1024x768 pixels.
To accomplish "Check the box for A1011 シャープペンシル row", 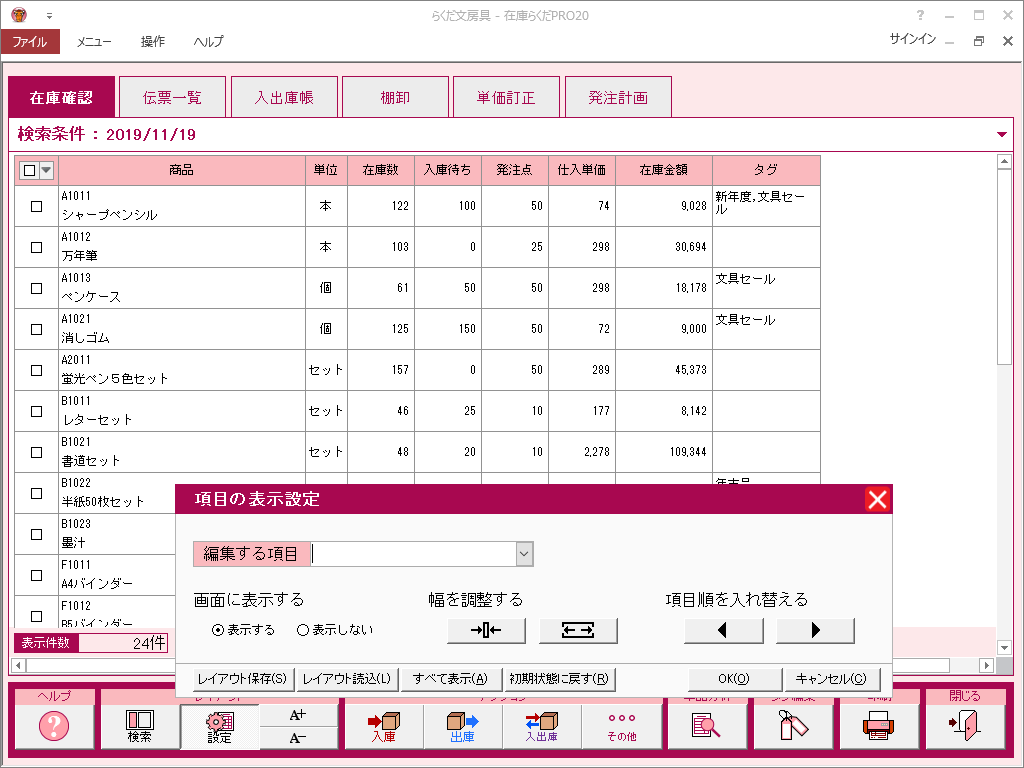I will [x=37, y=206].
